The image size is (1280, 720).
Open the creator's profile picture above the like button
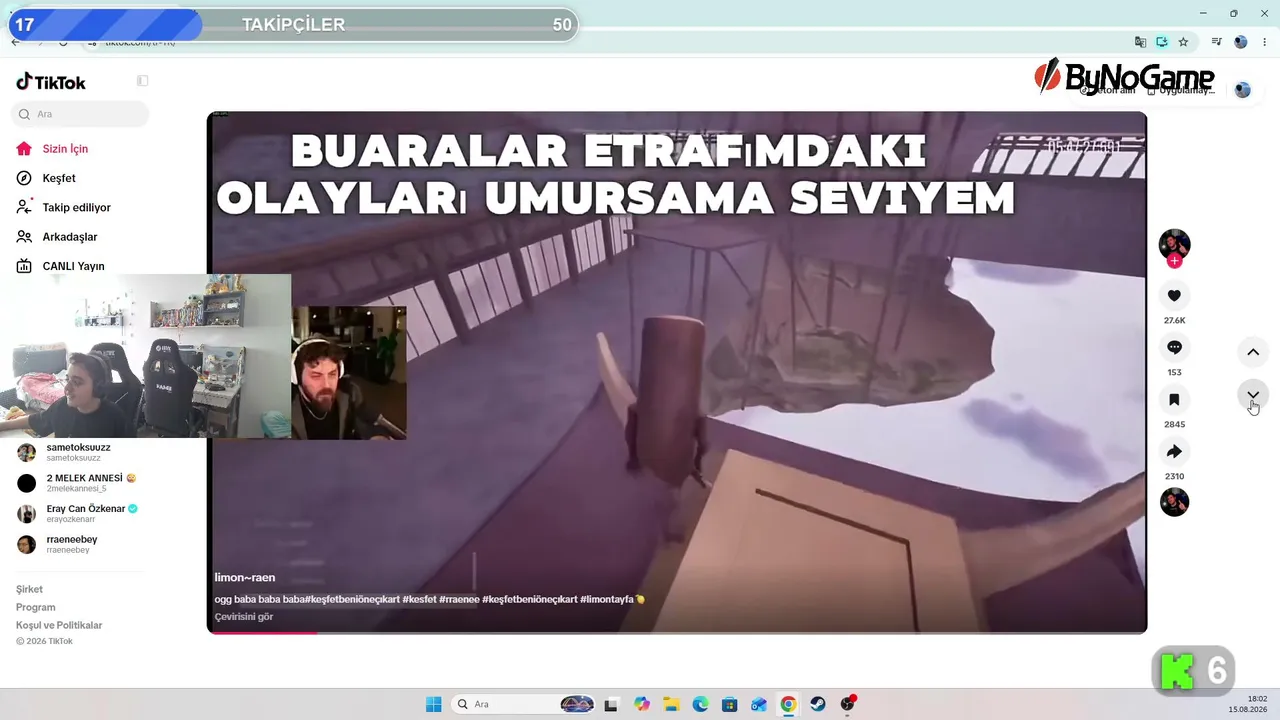coord(1174,244)
